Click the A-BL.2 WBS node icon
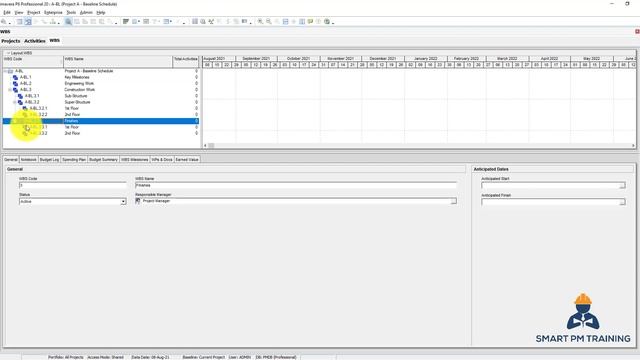This screenshot has width=640, height=360. tap(16, 83)
